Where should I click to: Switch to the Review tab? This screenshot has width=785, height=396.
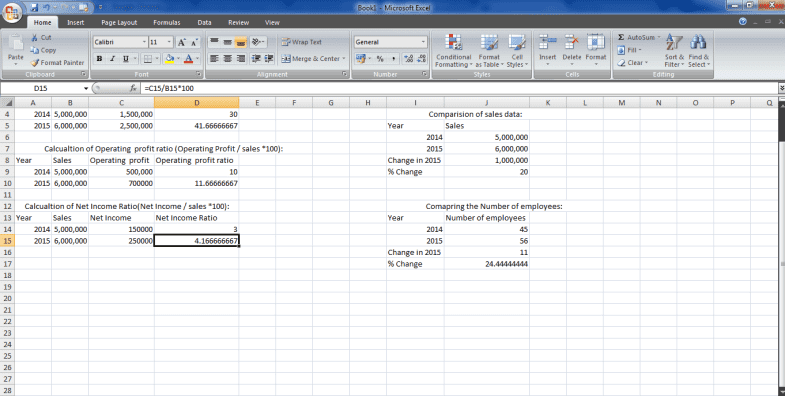pos(238,23)
